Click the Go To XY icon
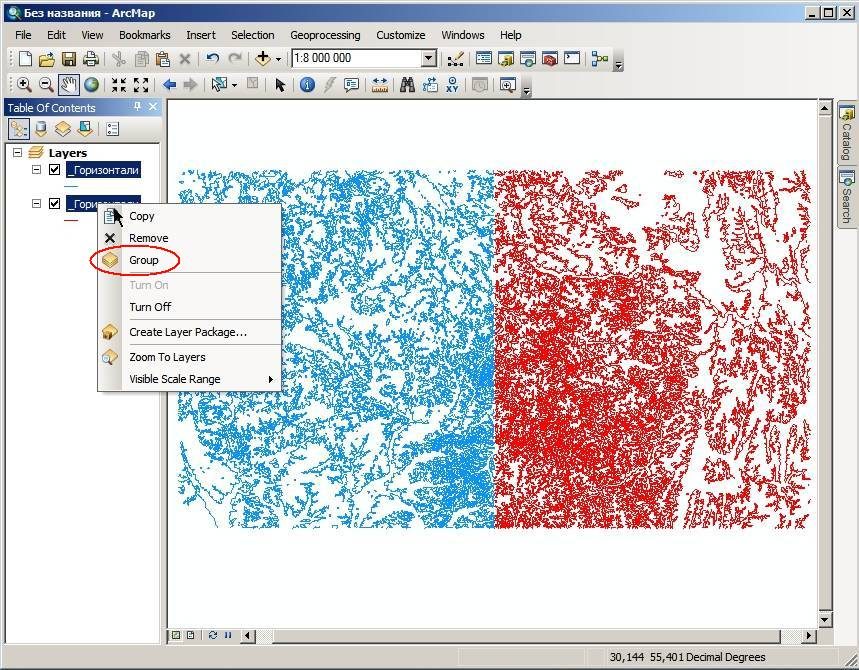The height and width of the screenshot is (670, 859). (x=452, y=84)
